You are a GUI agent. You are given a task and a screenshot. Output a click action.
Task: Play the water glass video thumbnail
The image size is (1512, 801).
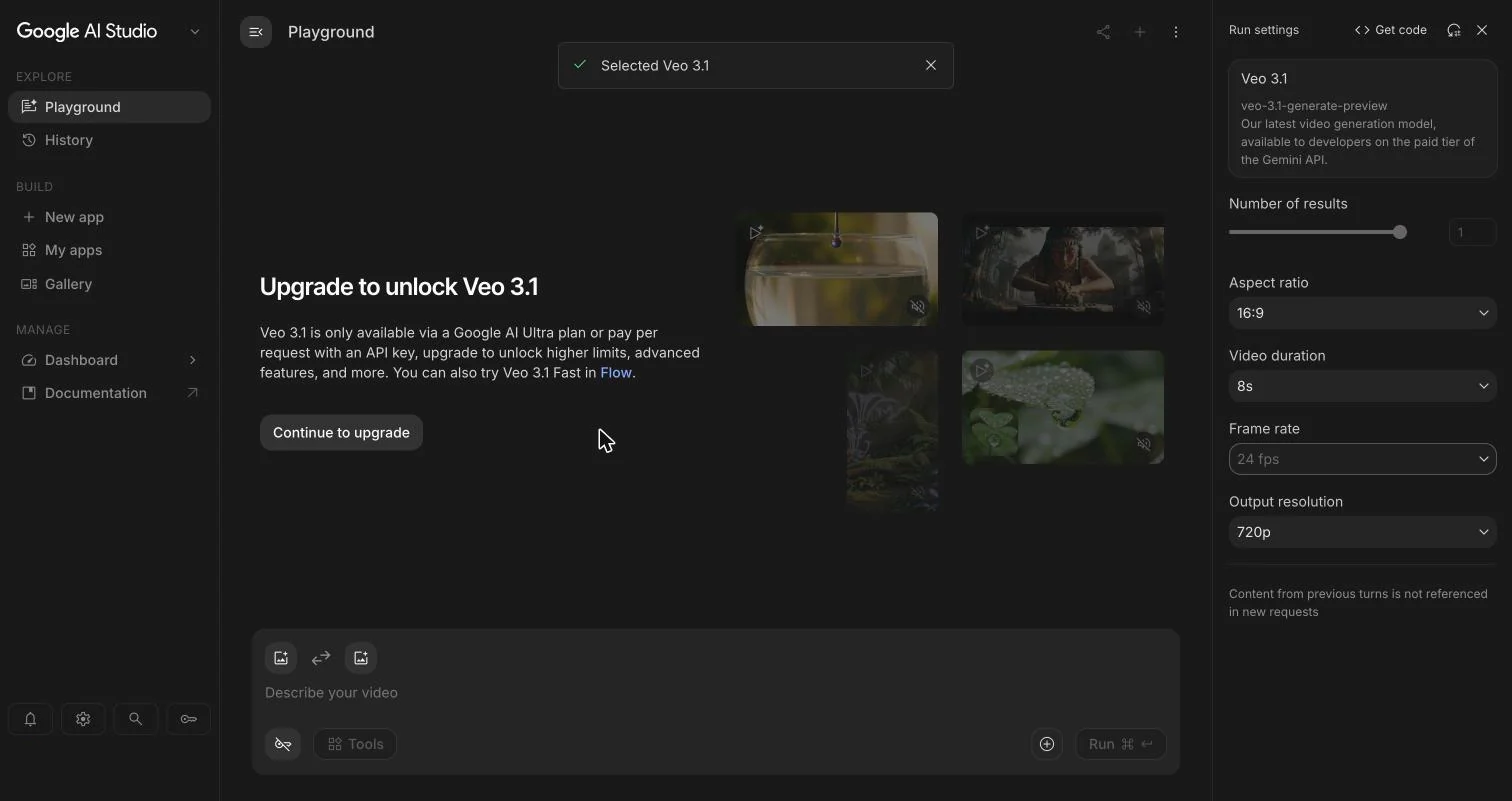coord(756,233)
